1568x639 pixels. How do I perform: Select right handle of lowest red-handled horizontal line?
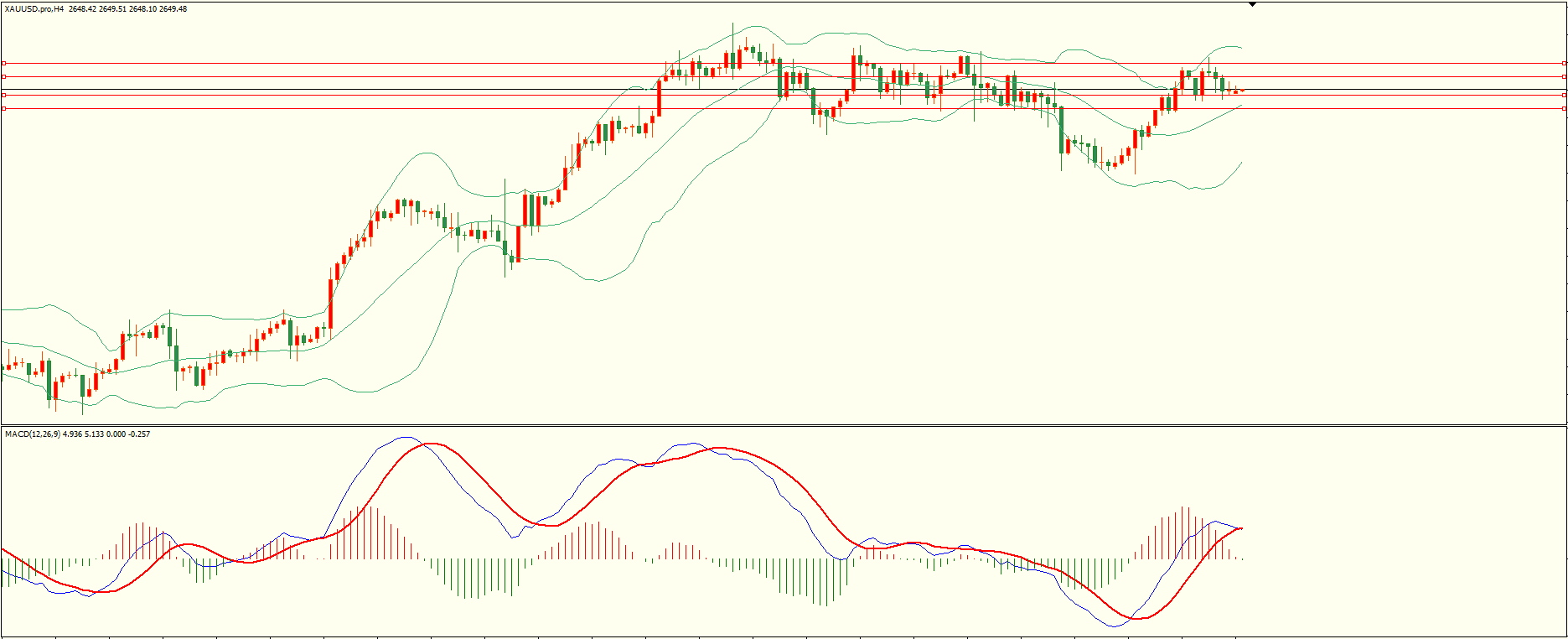click(x=1565, y=108)
